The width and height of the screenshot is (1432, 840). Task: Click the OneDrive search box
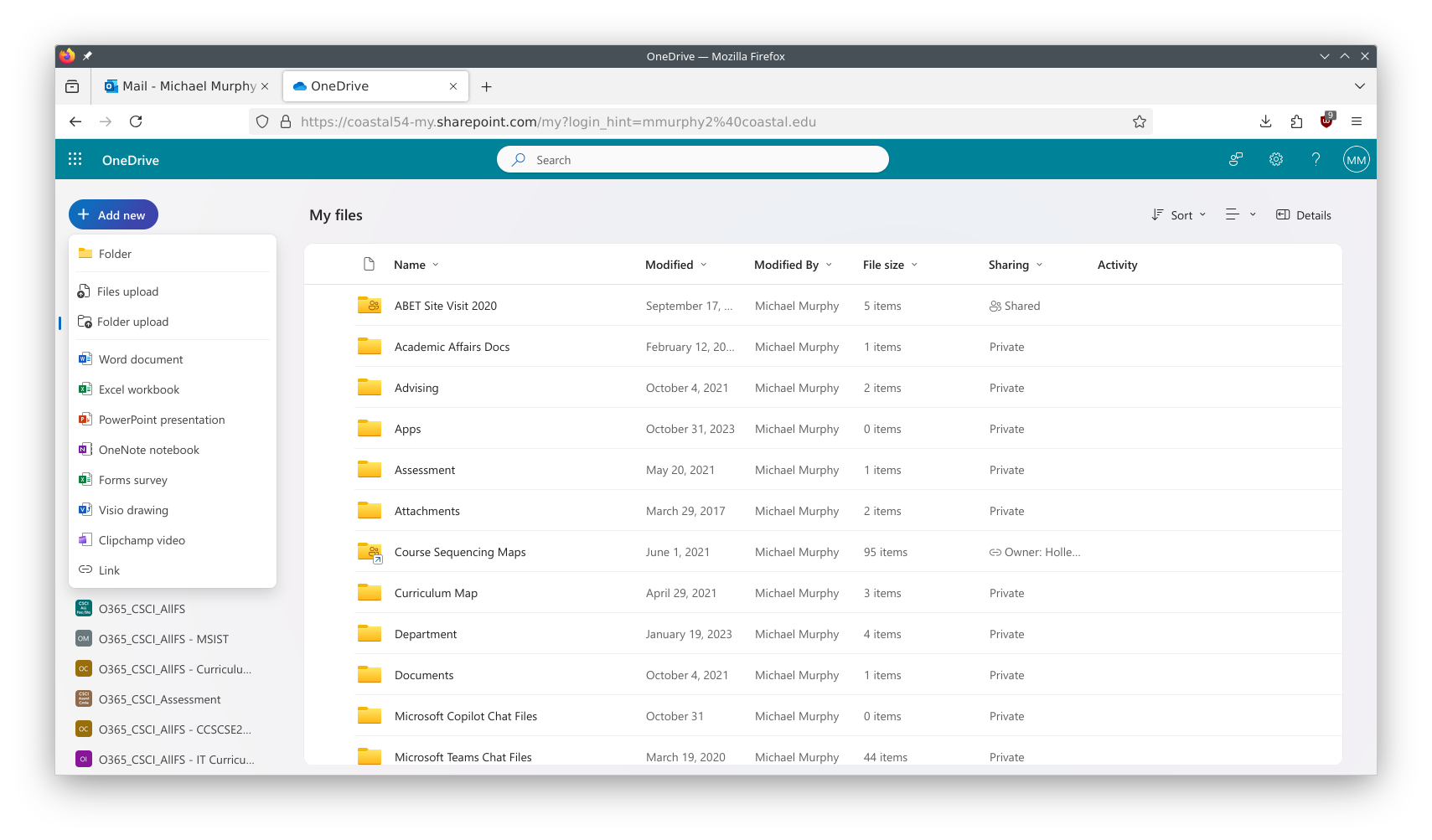pos(692,159)
